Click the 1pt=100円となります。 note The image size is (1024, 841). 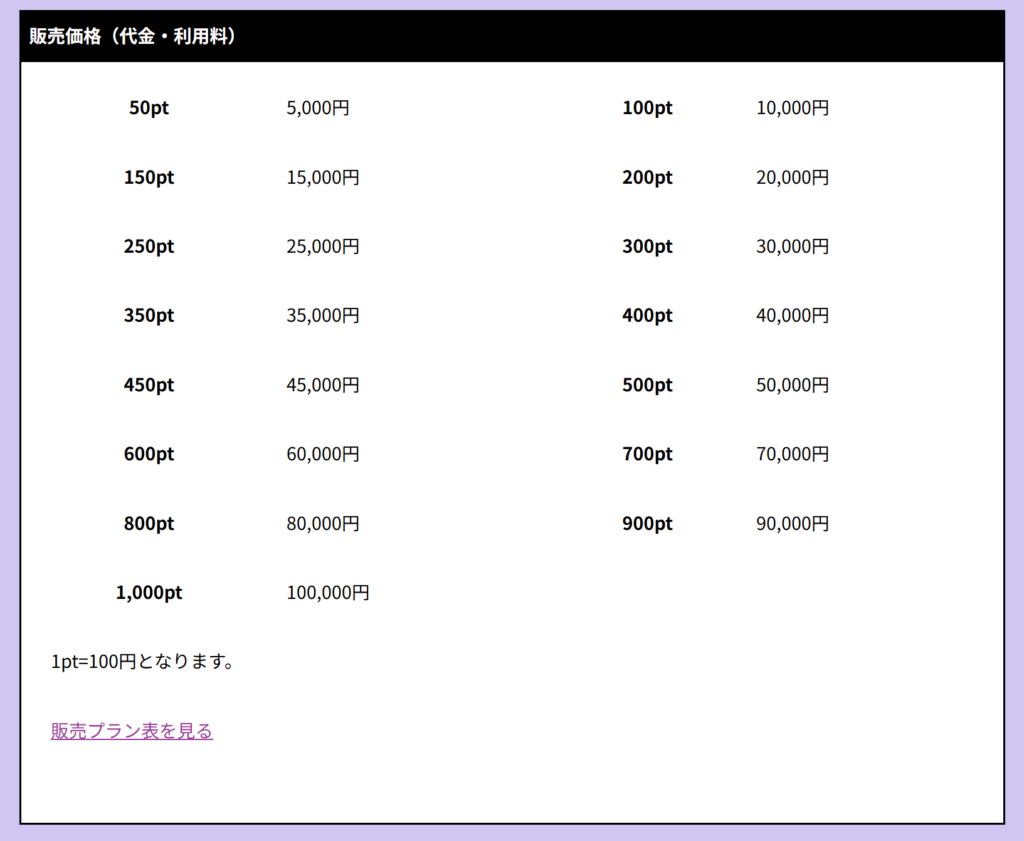(142, 661)
